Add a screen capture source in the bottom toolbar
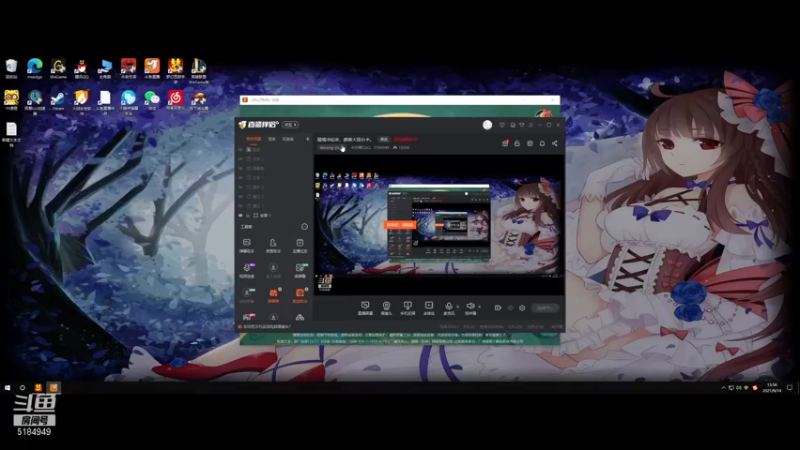The image size is (800, 450). pos(365,307)
